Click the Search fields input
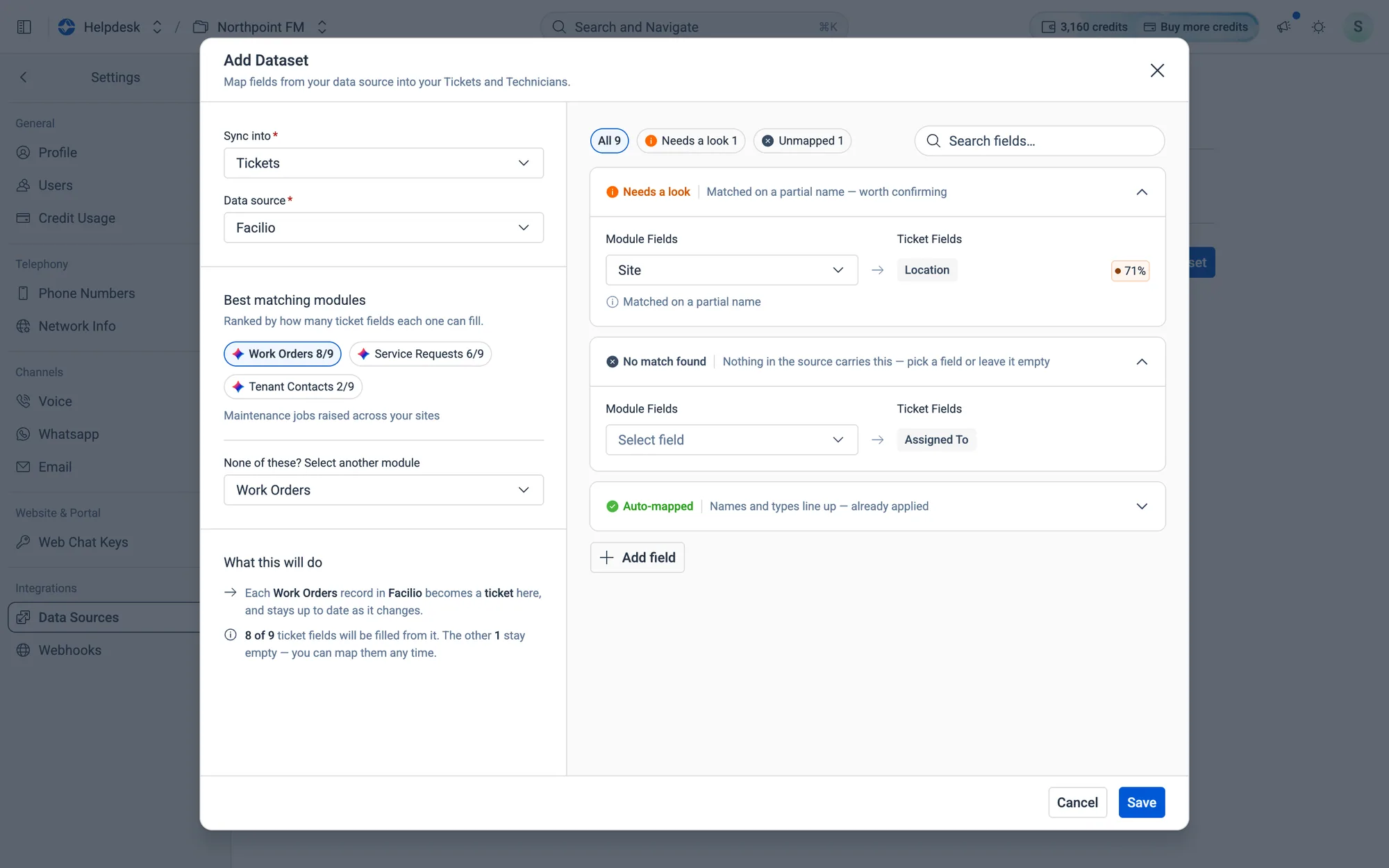Viewport: 1389px width, 868px height. pyautogui.click(x=1039, y=141)
